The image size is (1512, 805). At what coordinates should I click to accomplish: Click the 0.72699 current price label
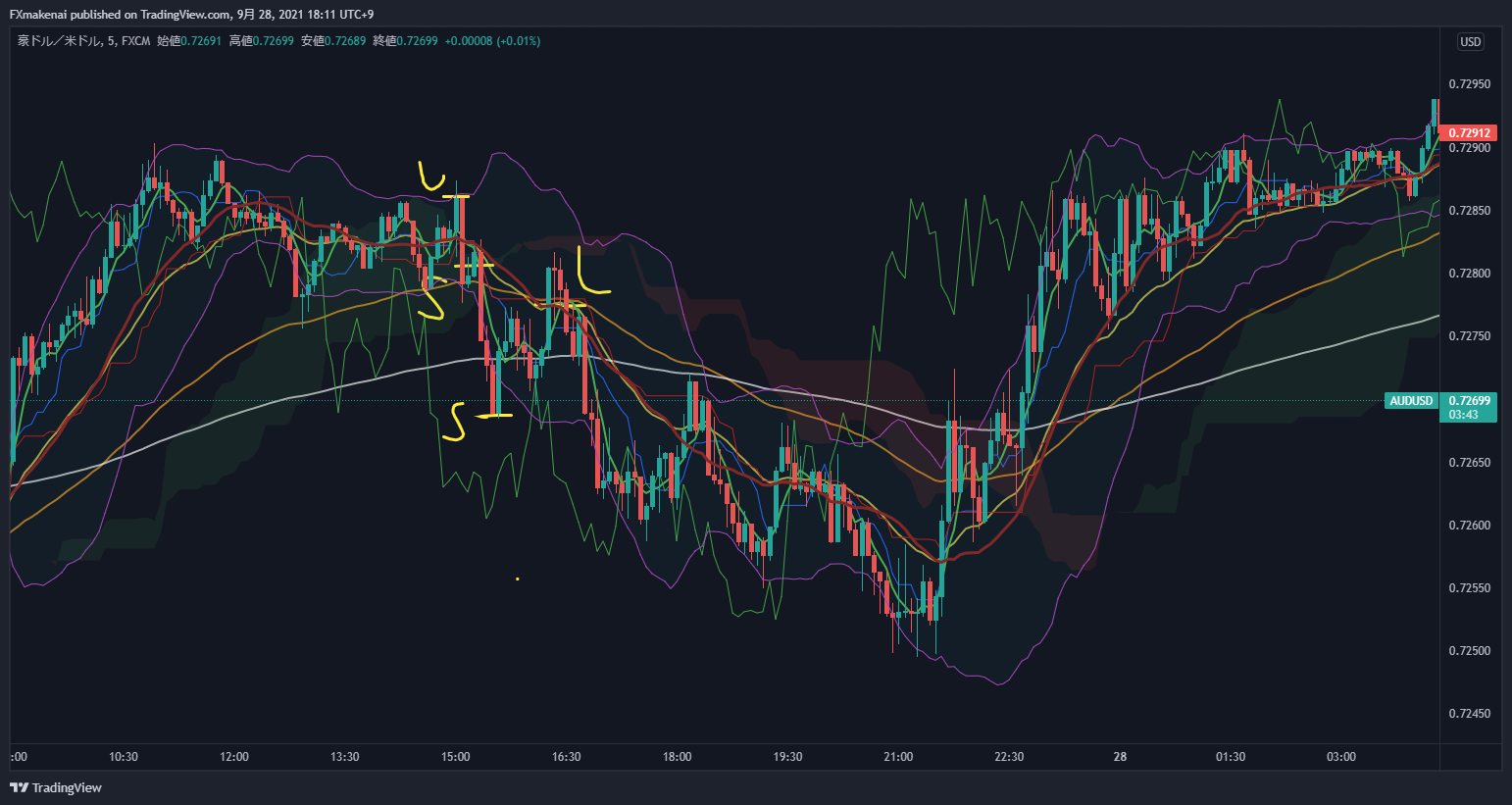pyautogui.click(x=1470, y=400)
